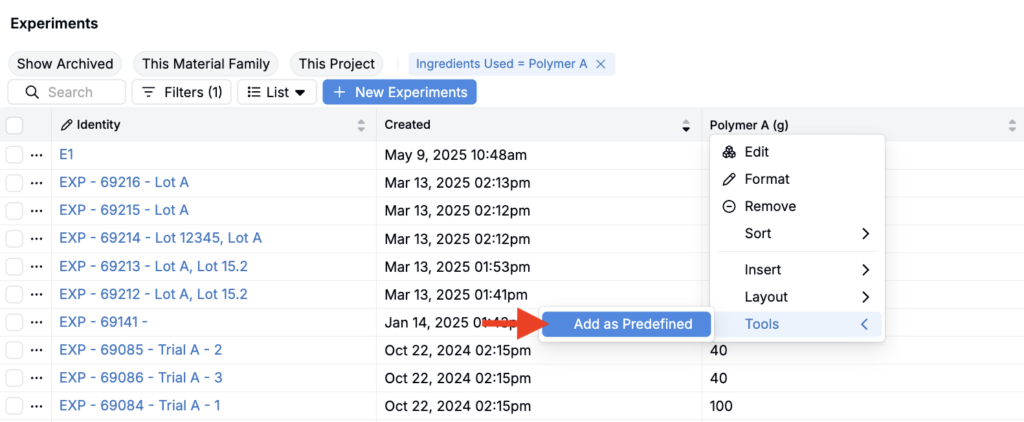Select Format from the column menu
Screen dimensions: 1024x422
click(766, 179)
